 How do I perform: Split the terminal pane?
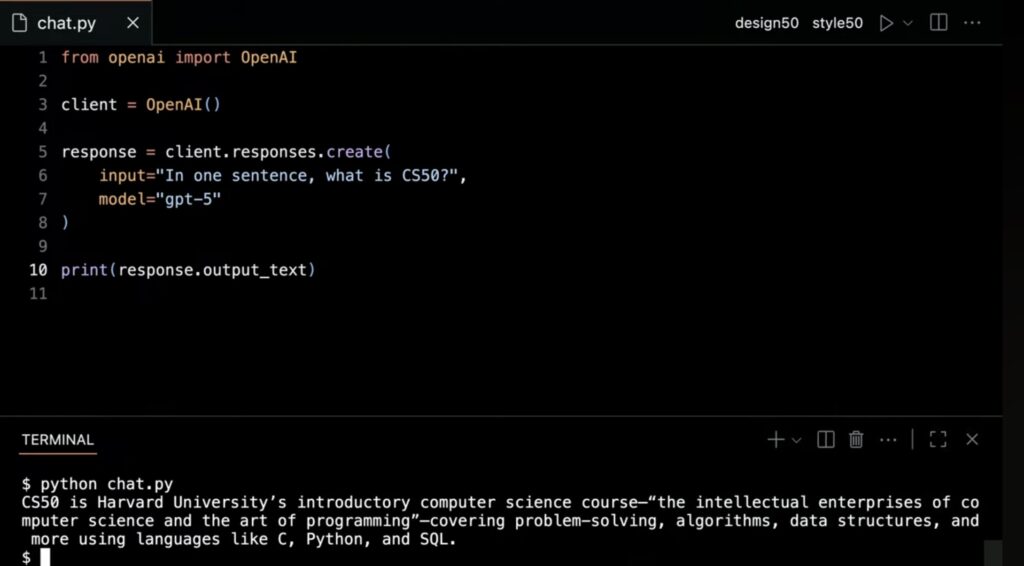[x=825, y=439]
